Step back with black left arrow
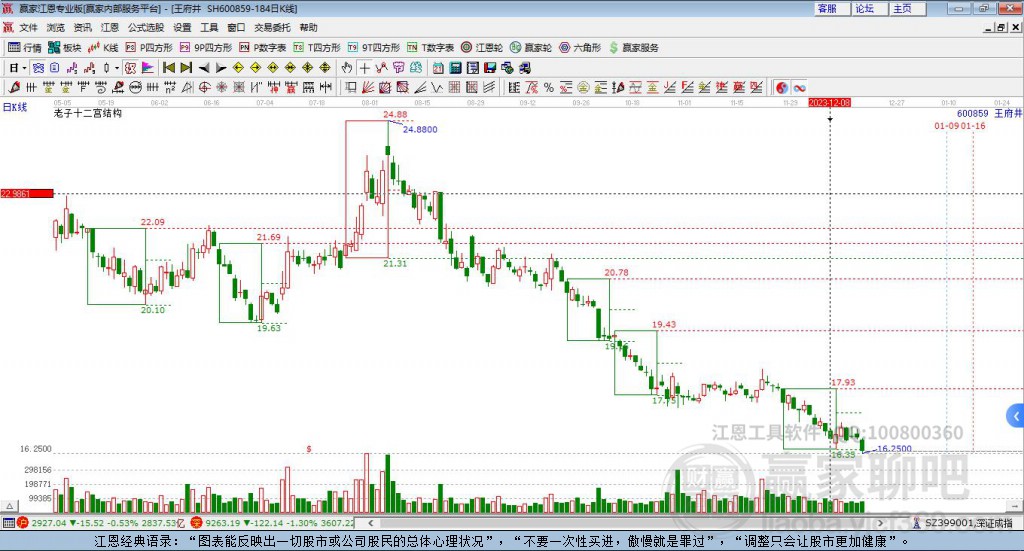The image size is (1024, 551). [x=204, y=68]
